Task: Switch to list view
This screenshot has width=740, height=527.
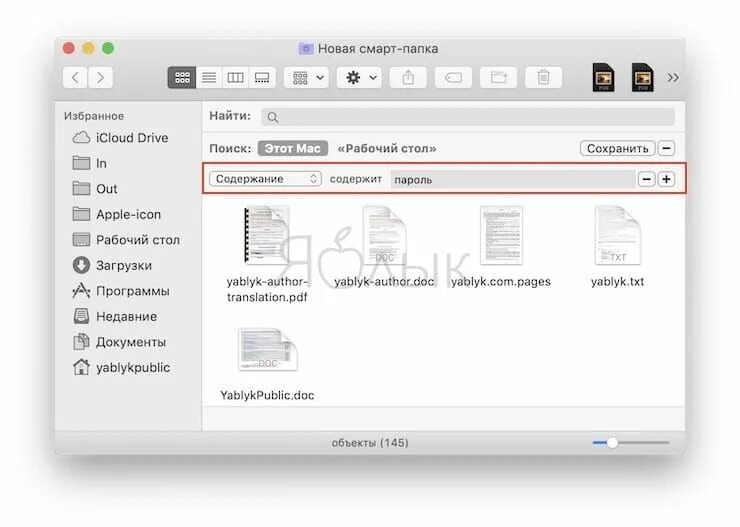Action: [x=209, y=77]
